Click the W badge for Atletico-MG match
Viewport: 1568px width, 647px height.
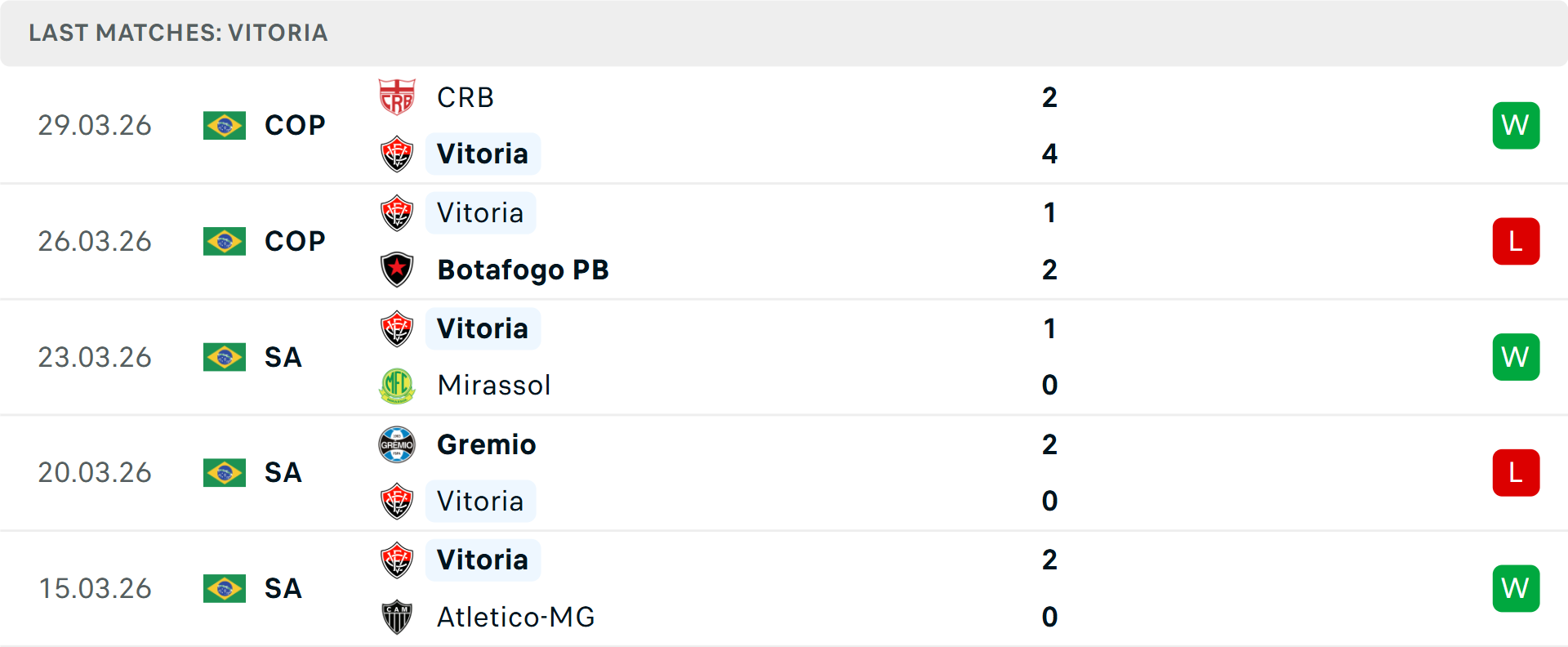click(1516, 589)
